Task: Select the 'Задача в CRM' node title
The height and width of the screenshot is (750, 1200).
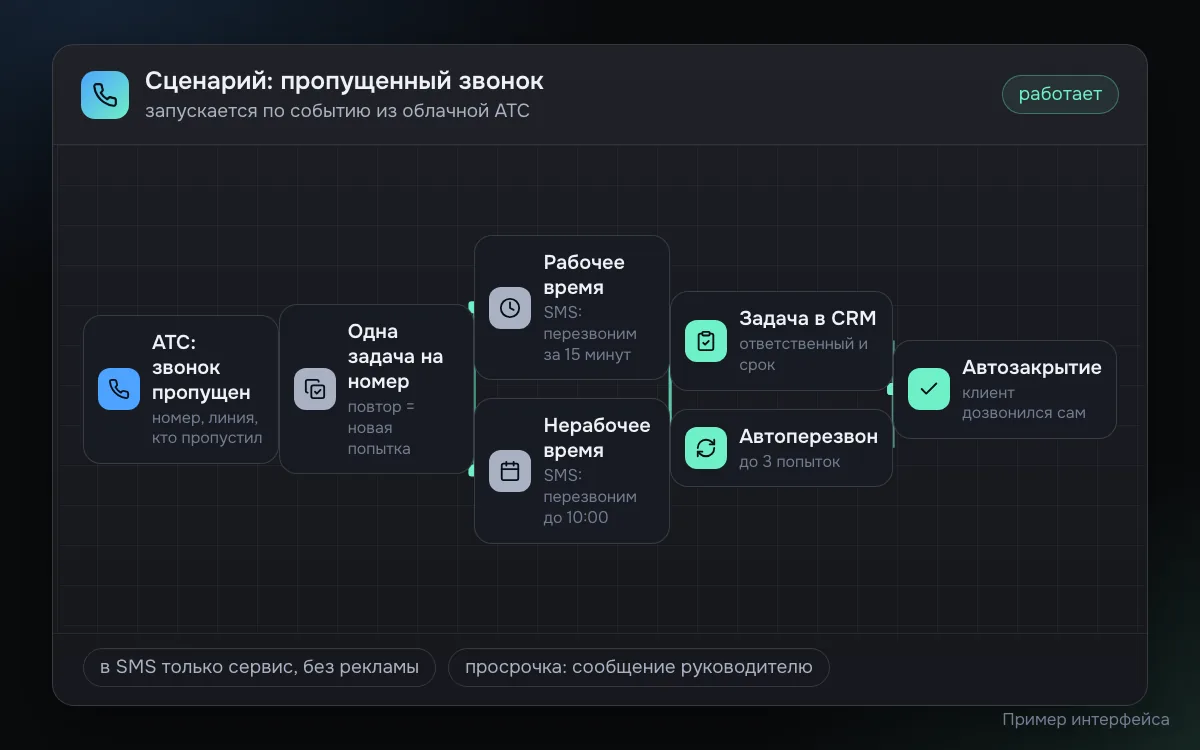Action: [808, 318]
